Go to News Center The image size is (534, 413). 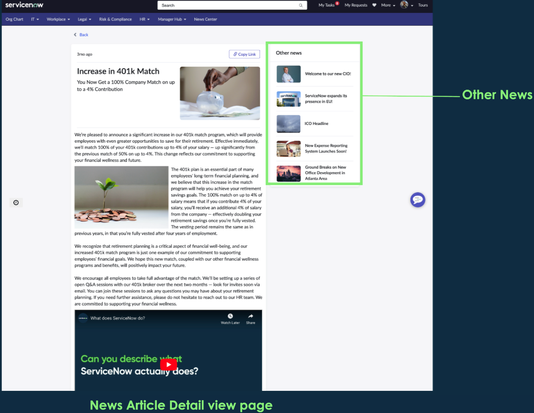[205, 19]
